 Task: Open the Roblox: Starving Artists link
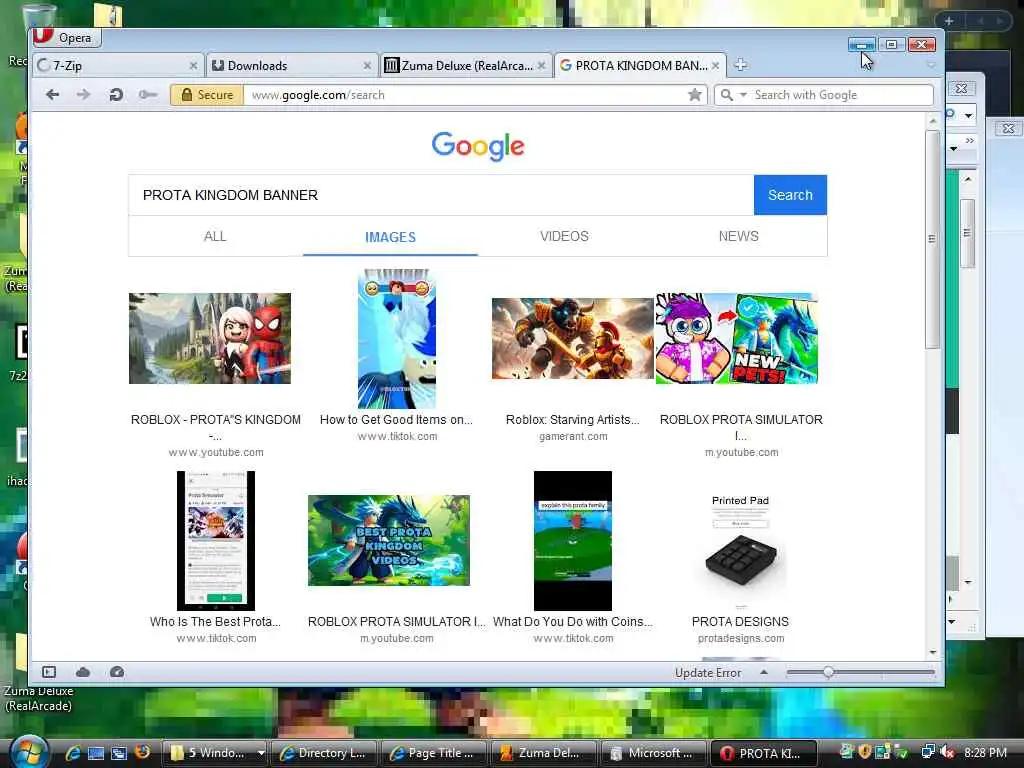pyautogui.click(x=573, y=419)
